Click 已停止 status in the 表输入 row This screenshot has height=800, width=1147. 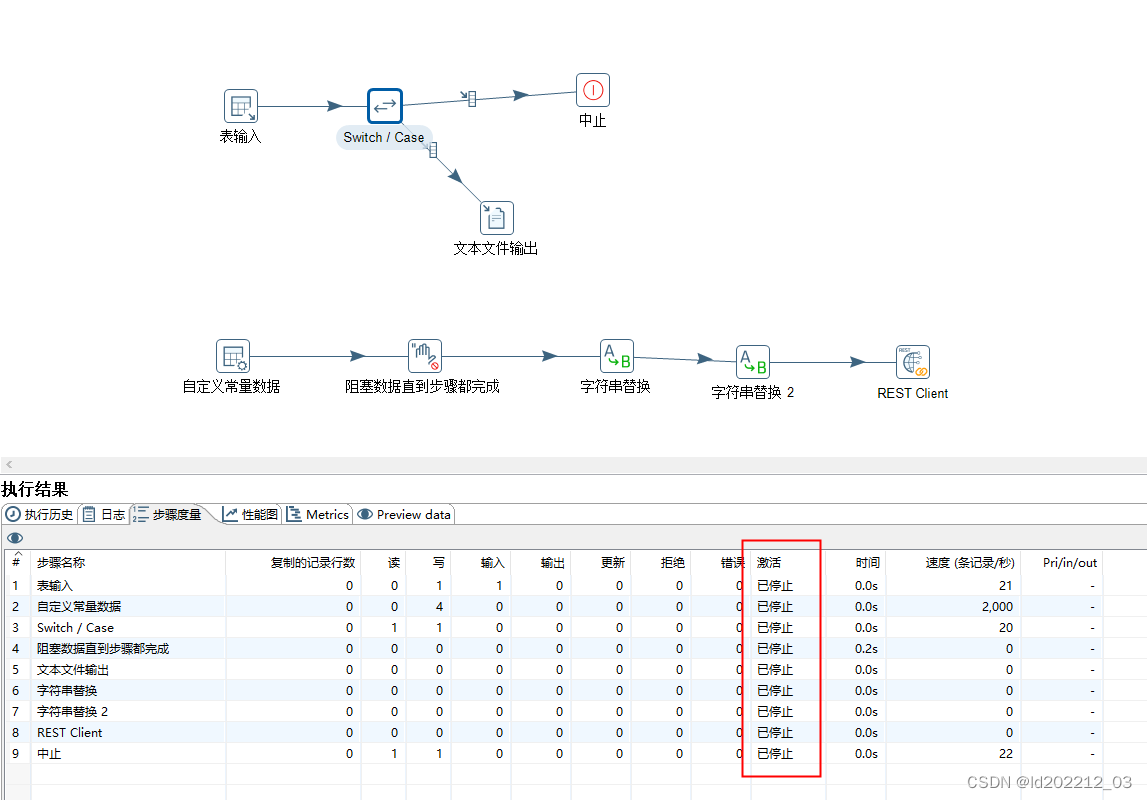(x=775, y=586)
